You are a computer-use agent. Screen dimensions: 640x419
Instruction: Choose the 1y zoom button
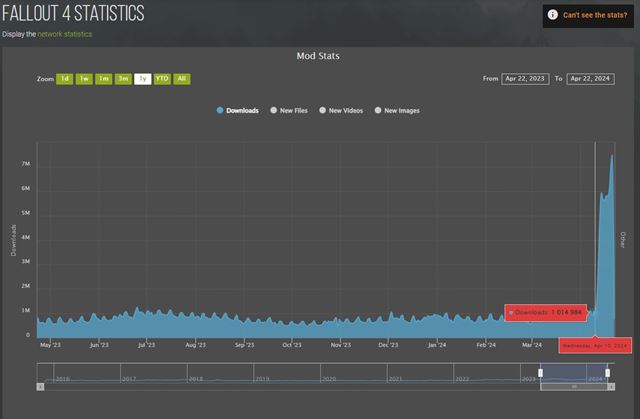142,78
